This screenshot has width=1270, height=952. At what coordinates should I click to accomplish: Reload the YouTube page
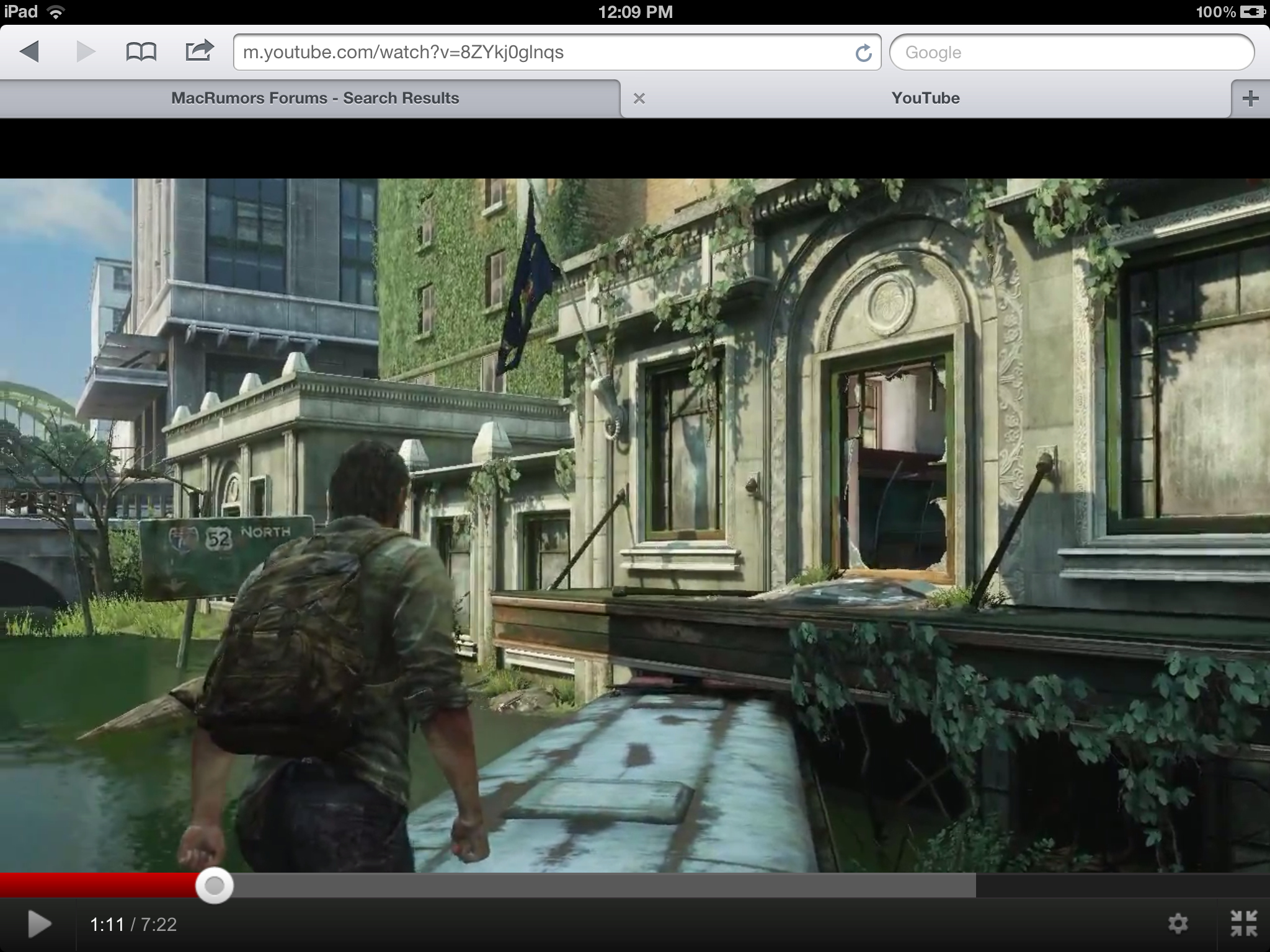(863, 53)
